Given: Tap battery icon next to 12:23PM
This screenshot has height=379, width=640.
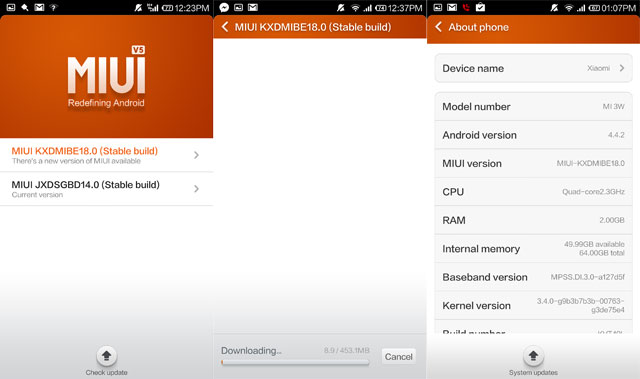Looking at the screenshot, I should pos(167,8).
